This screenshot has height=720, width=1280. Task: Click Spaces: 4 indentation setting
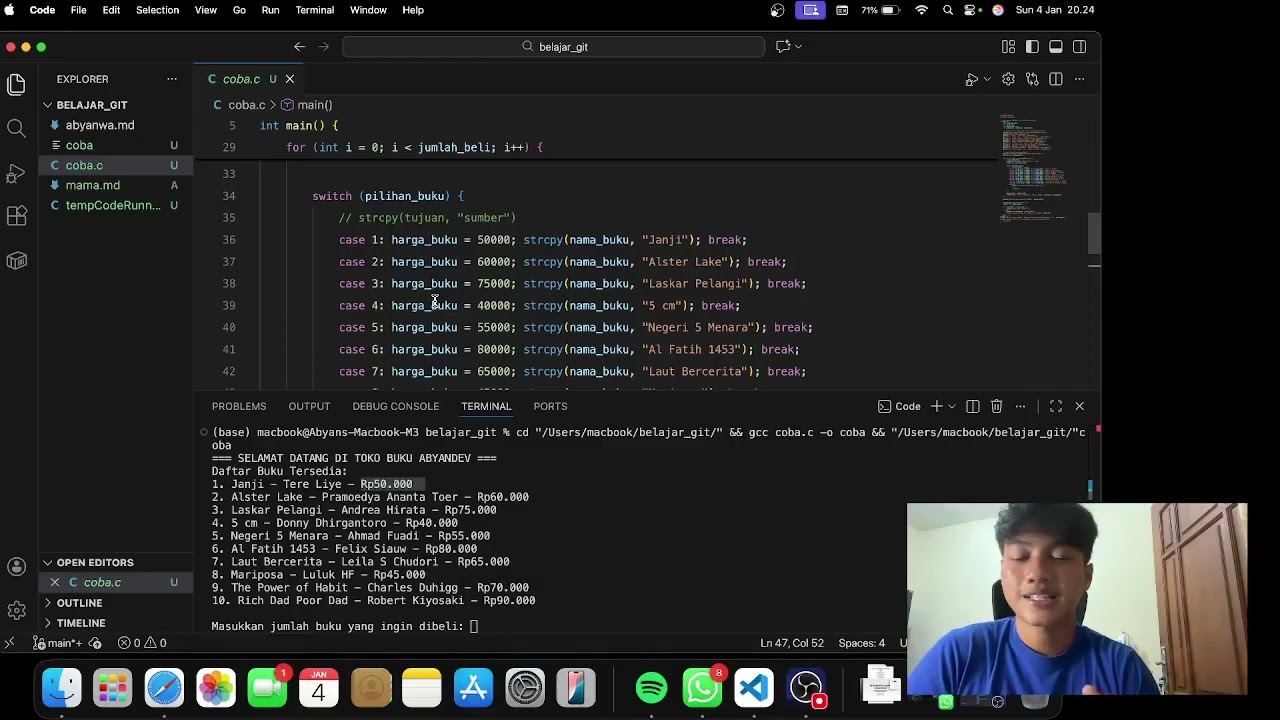862,643
